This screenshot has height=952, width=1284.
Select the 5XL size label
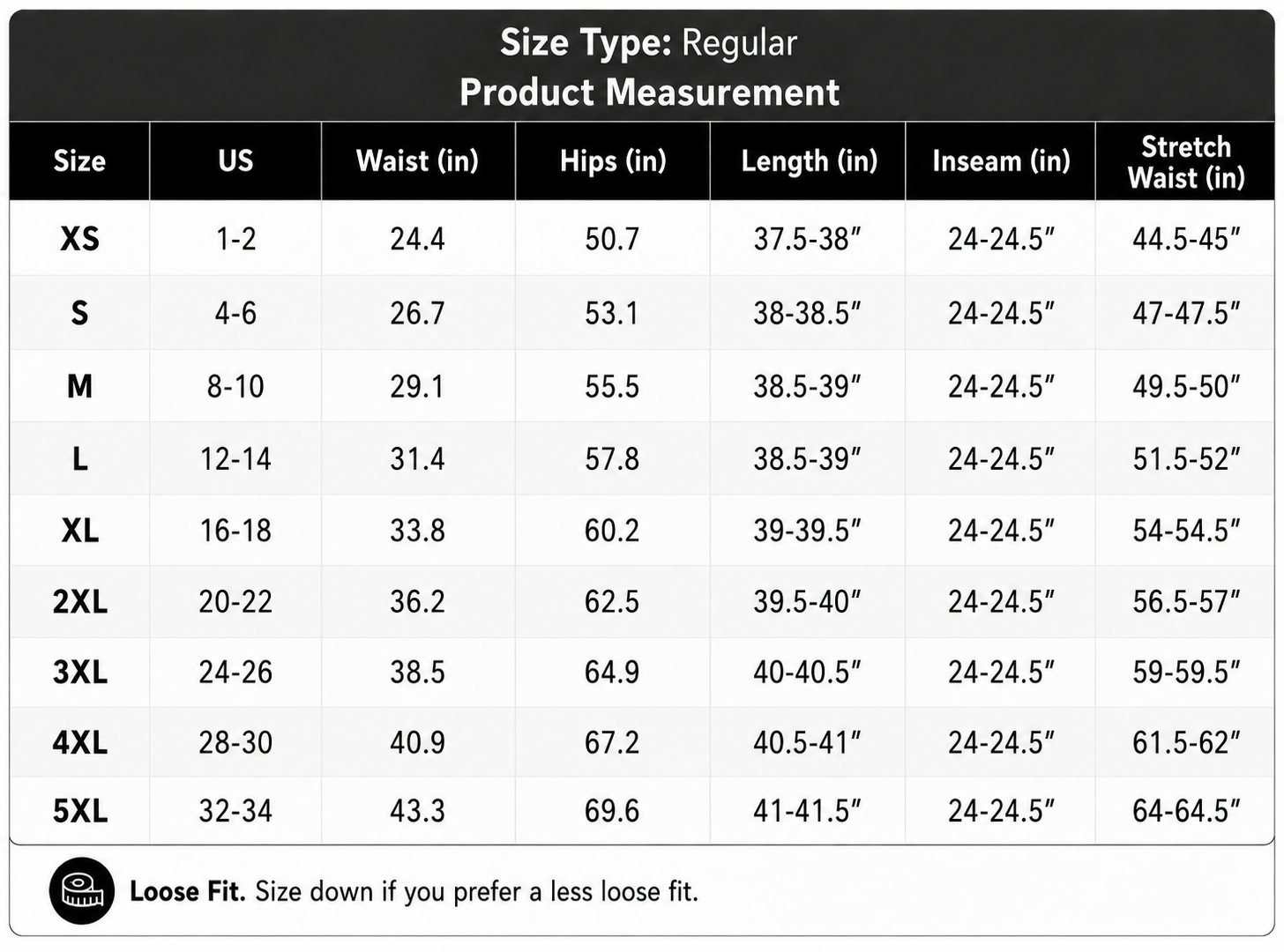click(80, 811)
